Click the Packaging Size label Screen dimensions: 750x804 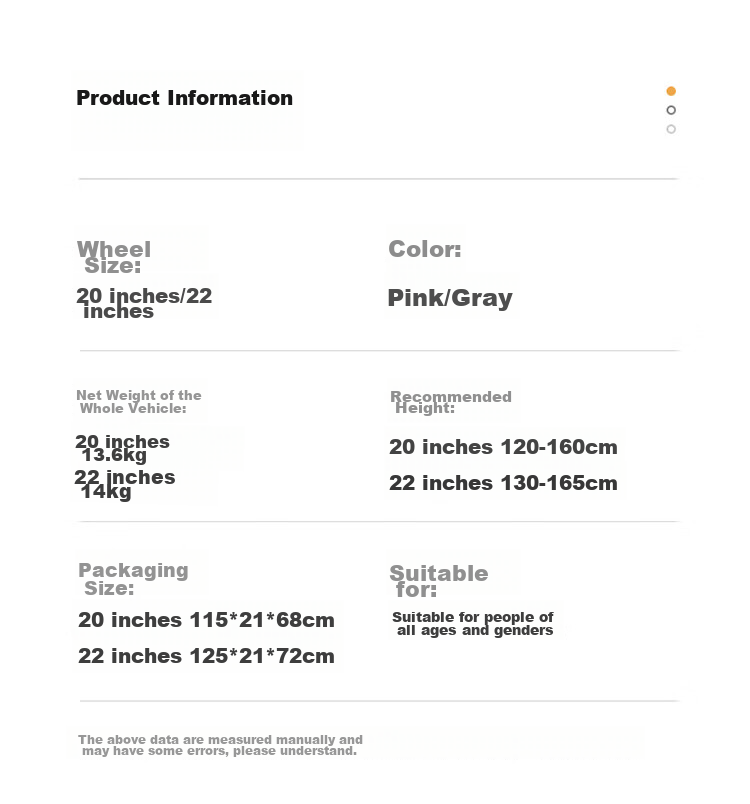point(133,579)
